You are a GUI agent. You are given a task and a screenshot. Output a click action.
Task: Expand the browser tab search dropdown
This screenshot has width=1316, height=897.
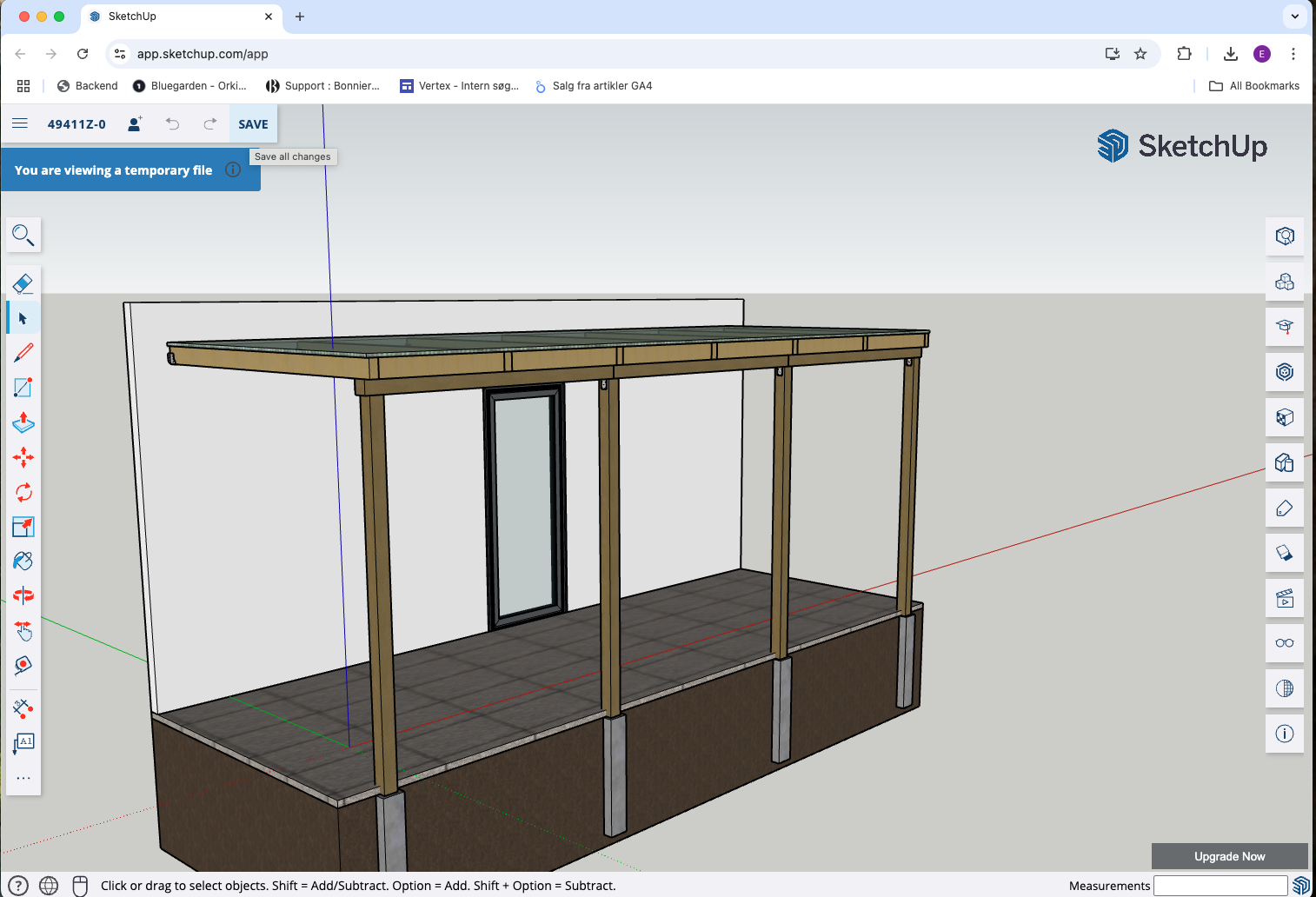click(x=1294, y=17)
